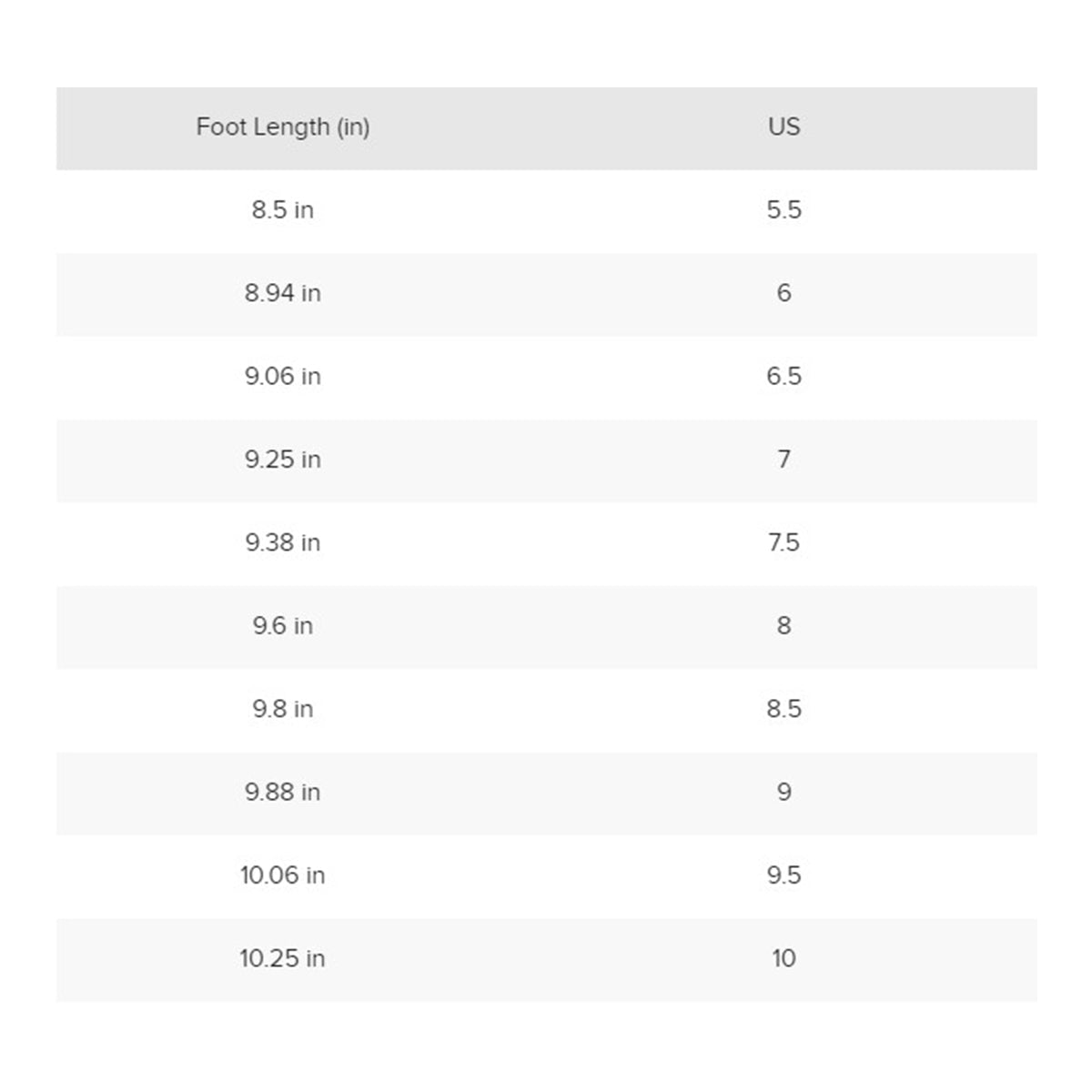Select US size 6.5 value
Screen dimensions: 1092x1092
784,377
